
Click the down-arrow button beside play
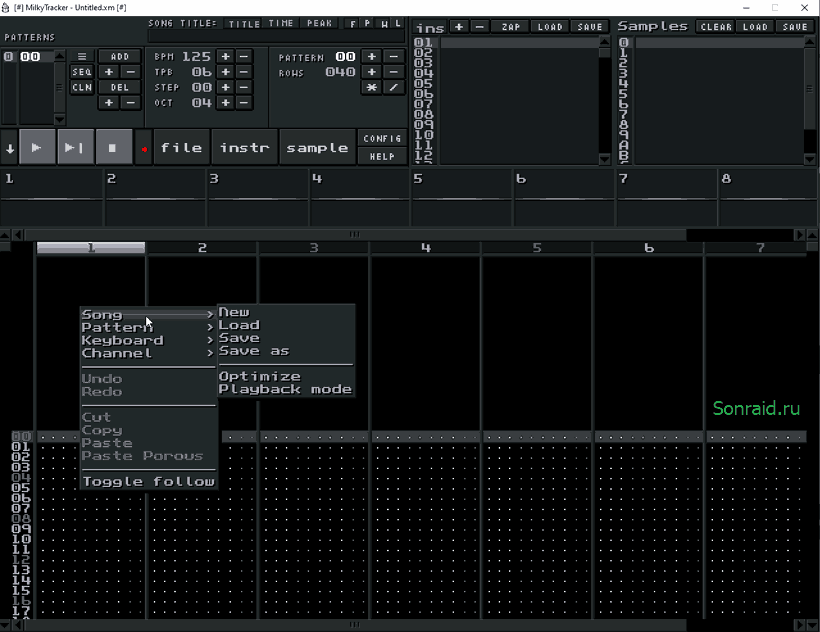(x=9, y=148)
